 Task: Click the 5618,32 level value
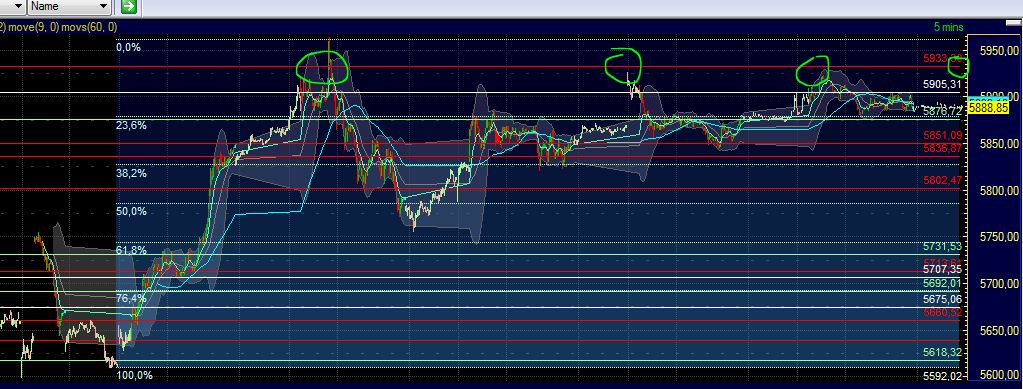coord(942,352)
